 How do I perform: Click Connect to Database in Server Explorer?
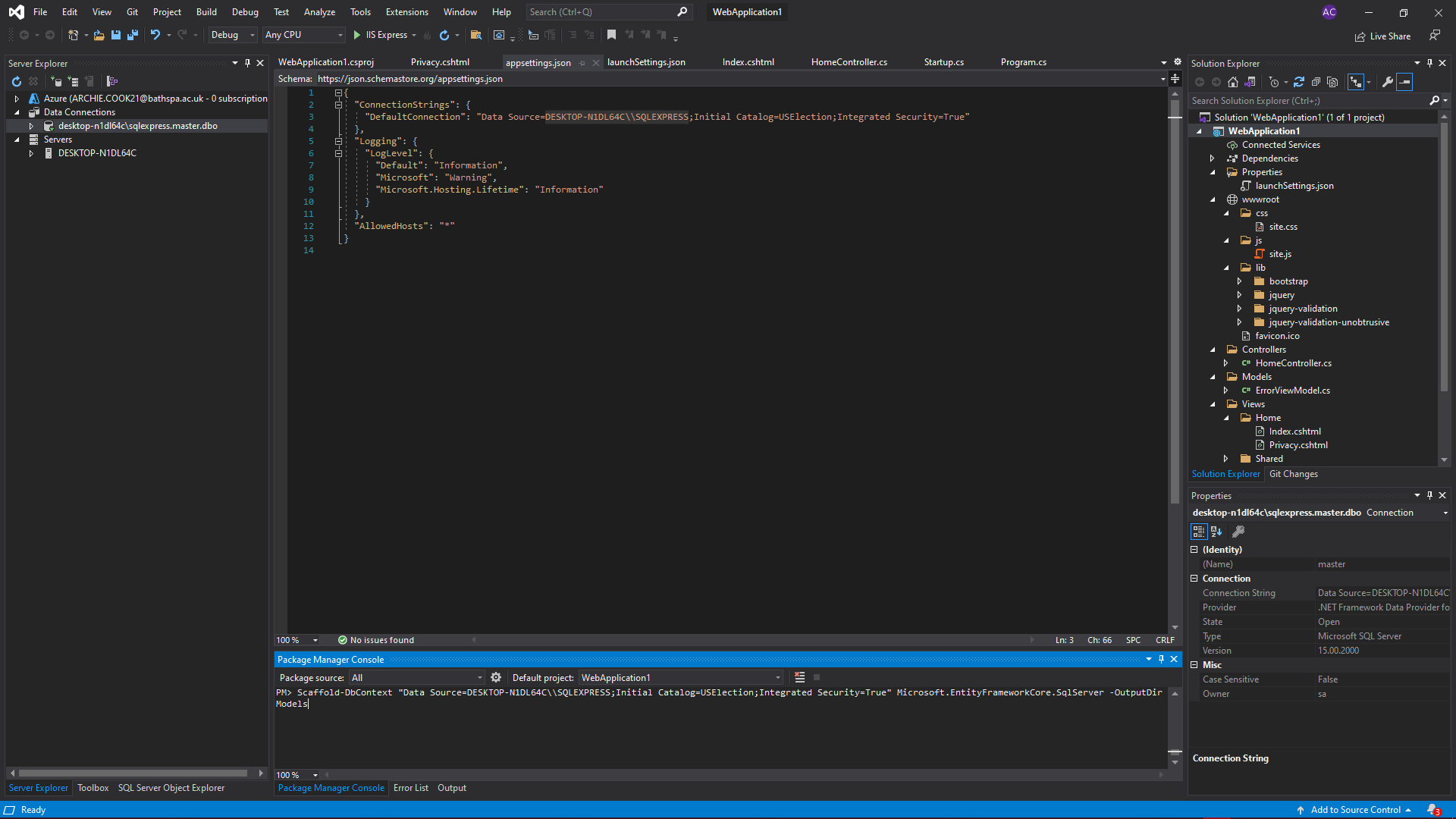tap(55, 81)
